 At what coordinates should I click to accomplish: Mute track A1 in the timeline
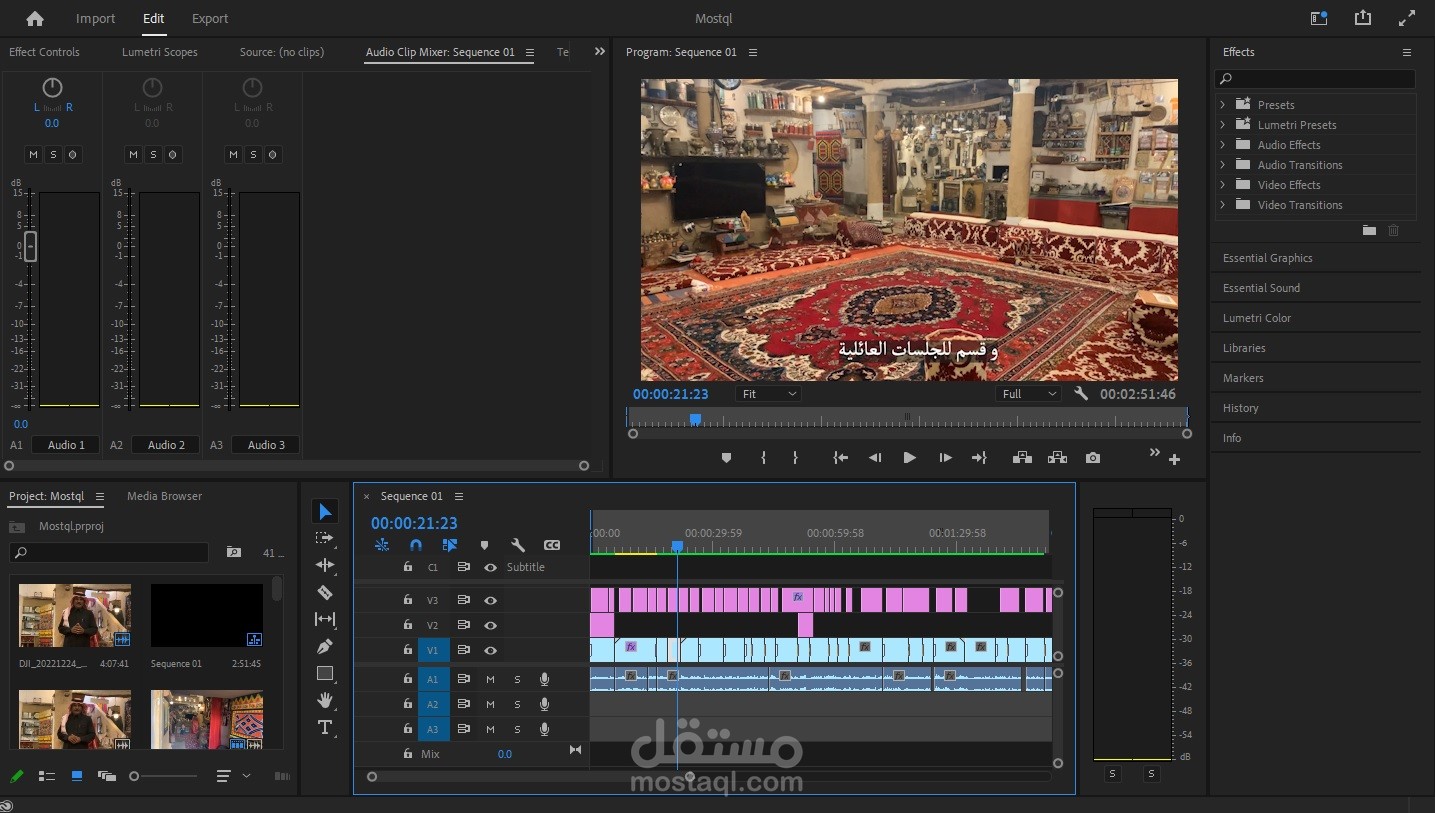pyautogui.click(x=490, y=679)
